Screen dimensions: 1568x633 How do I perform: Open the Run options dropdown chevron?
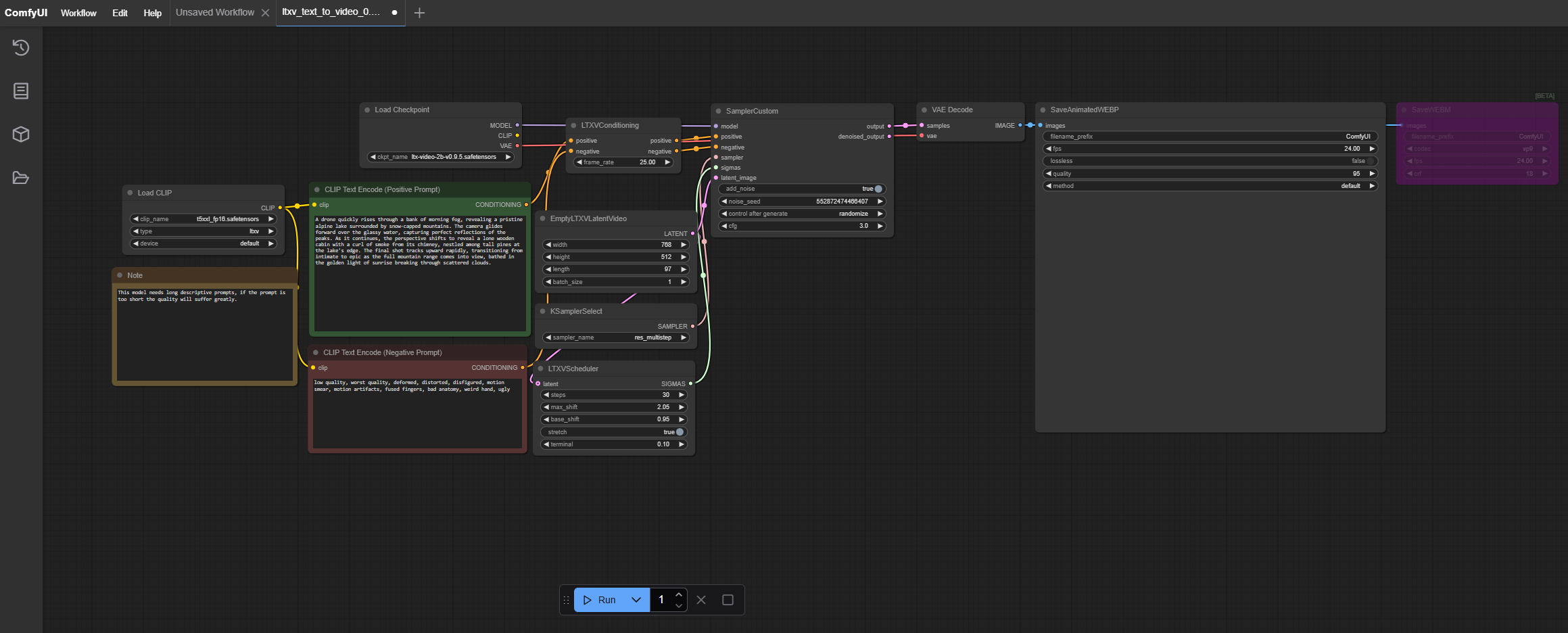[636, 600]
